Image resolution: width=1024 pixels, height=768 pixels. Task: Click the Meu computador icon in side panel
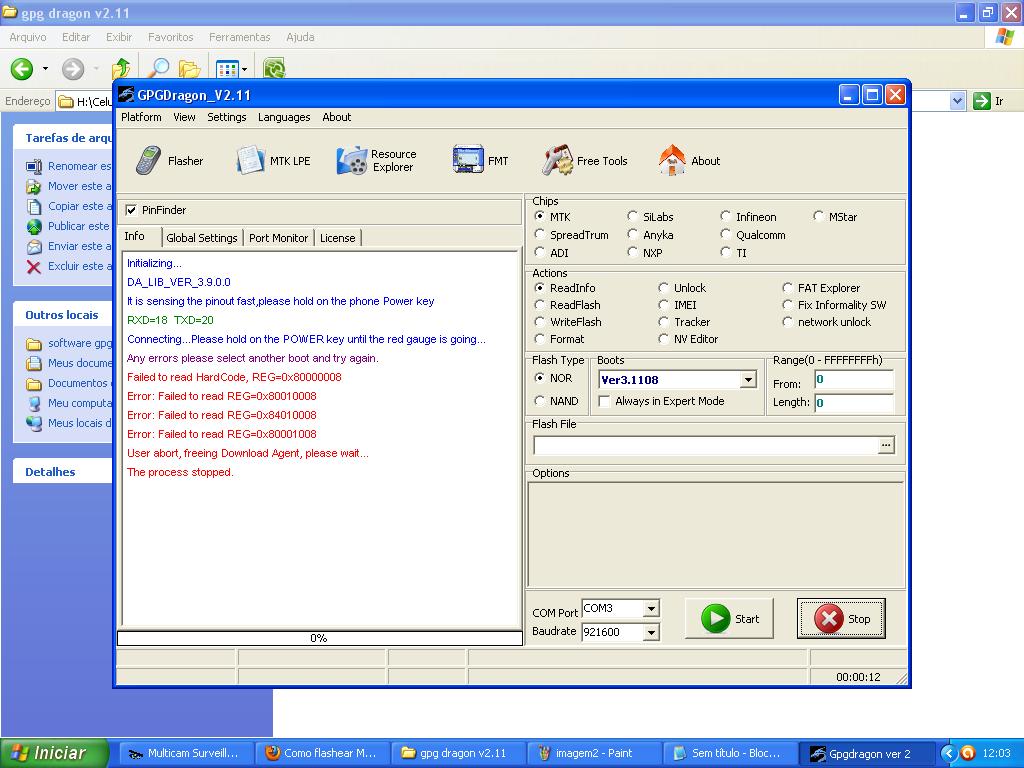(33, 403)
